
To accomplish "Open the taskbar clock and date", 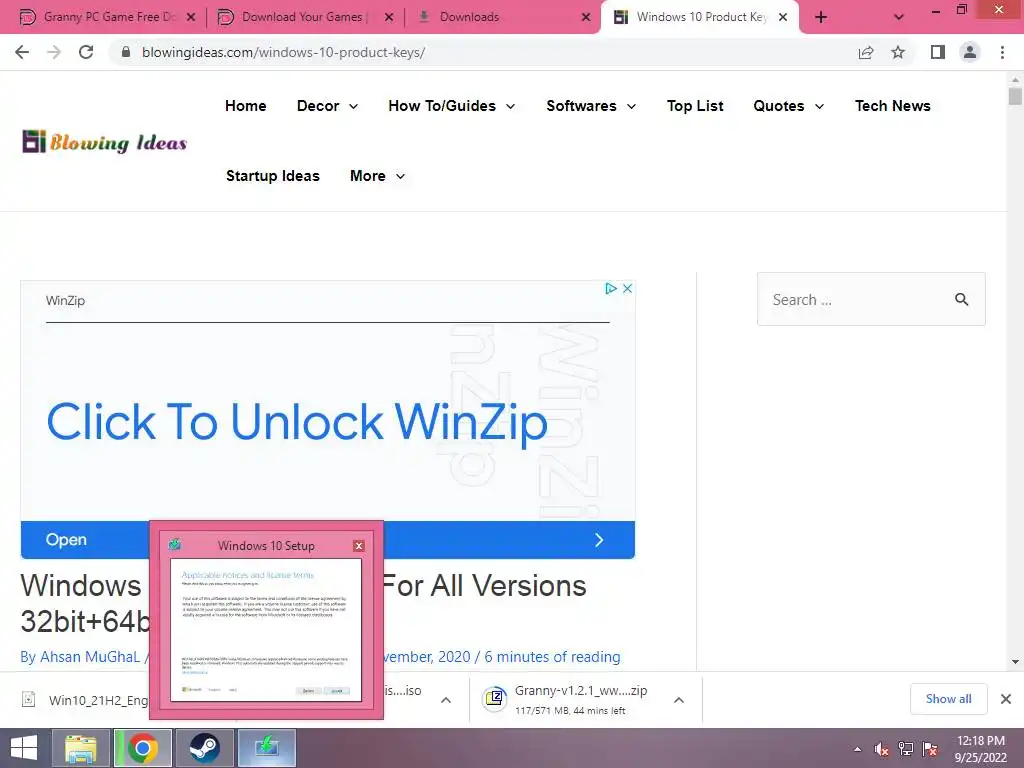I will [980, 749].
